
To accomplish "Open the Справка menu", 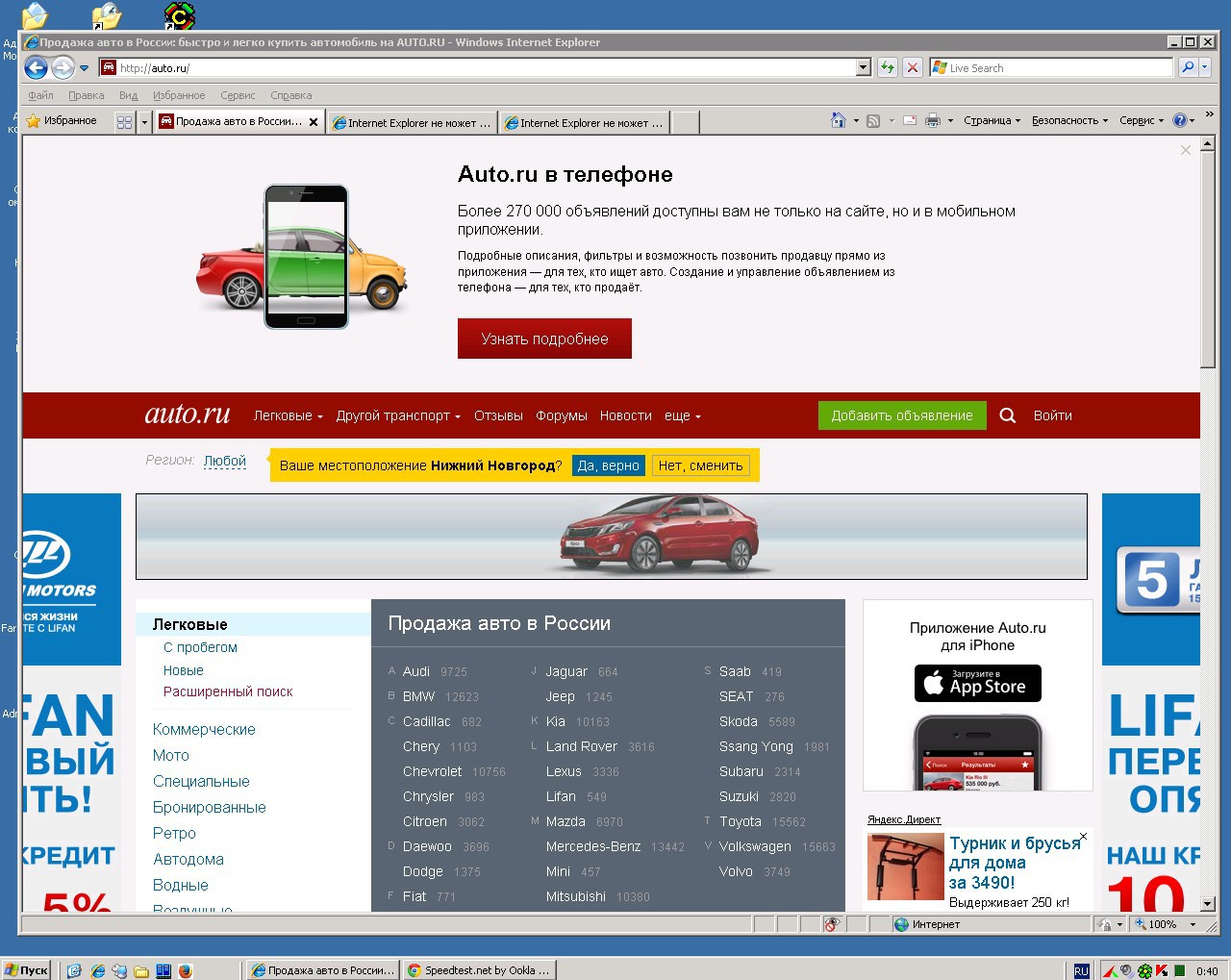I will (x=290, y=95).
